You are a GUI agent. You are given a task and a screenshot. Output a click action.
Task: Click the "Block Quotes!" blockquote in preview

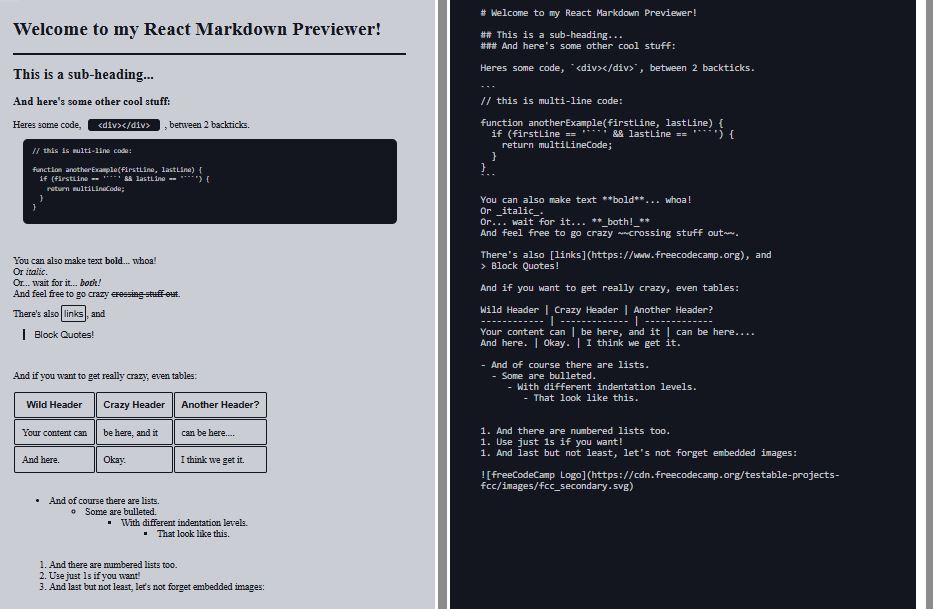coord(64,335)
